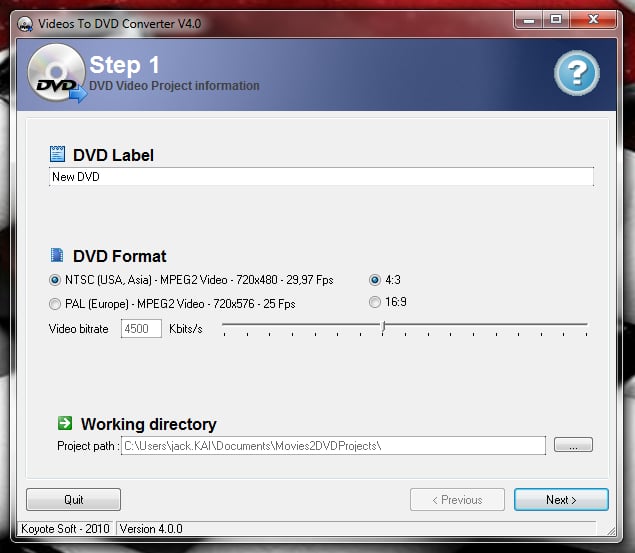Screen dimensions: 635x553
Task: Click the 'Video bitrate' label
Action: point(79,329)
